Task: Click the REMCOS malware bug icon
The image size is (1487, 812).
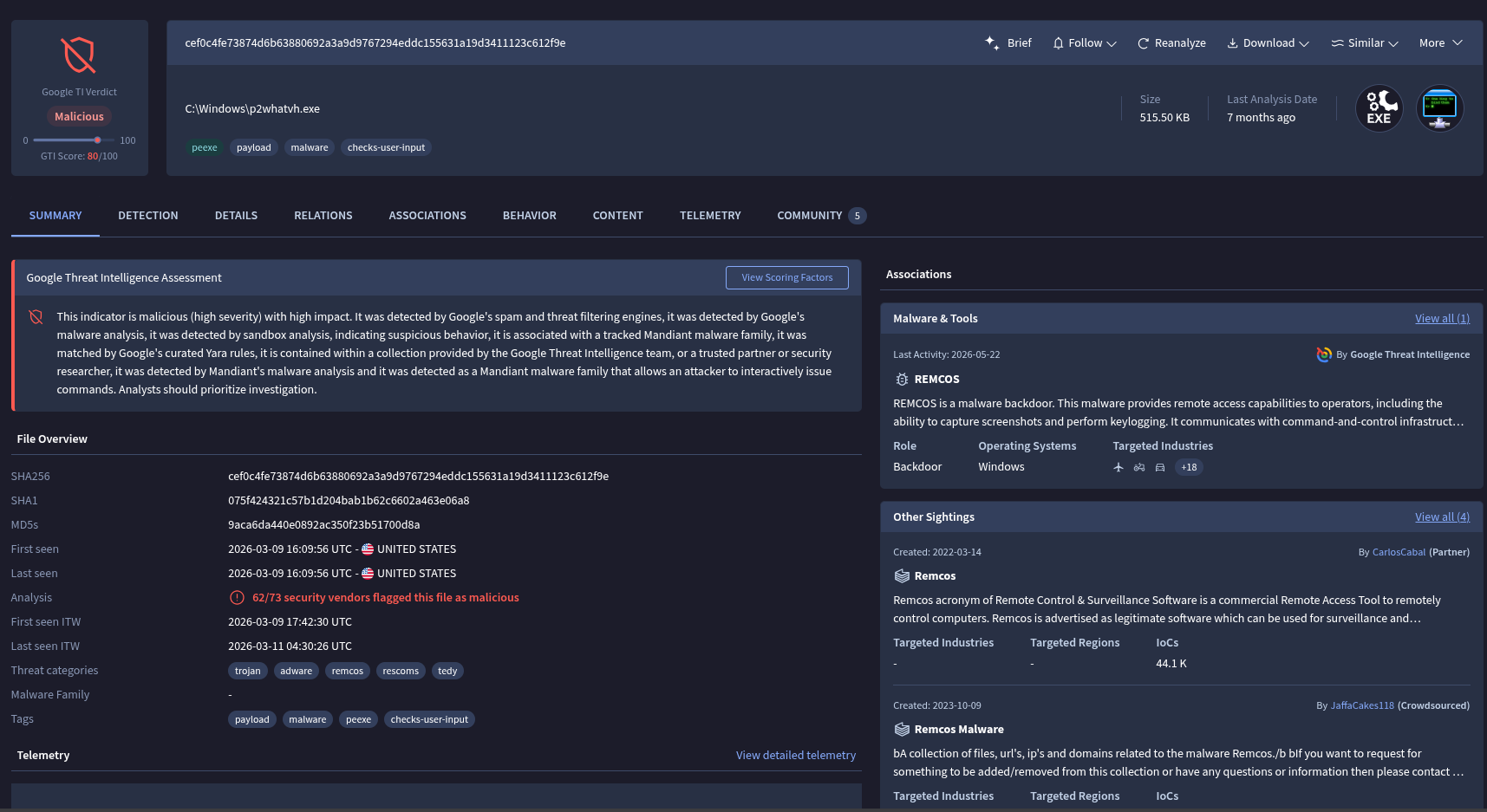Action: pos(902,380)
